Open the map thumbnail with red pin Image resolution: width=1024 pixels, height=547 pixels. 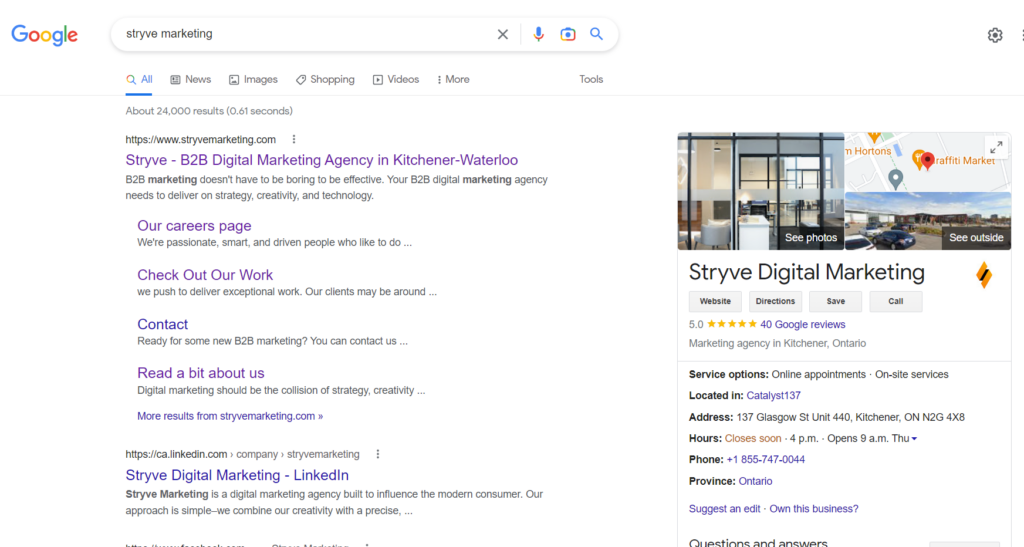click(928, 162)
